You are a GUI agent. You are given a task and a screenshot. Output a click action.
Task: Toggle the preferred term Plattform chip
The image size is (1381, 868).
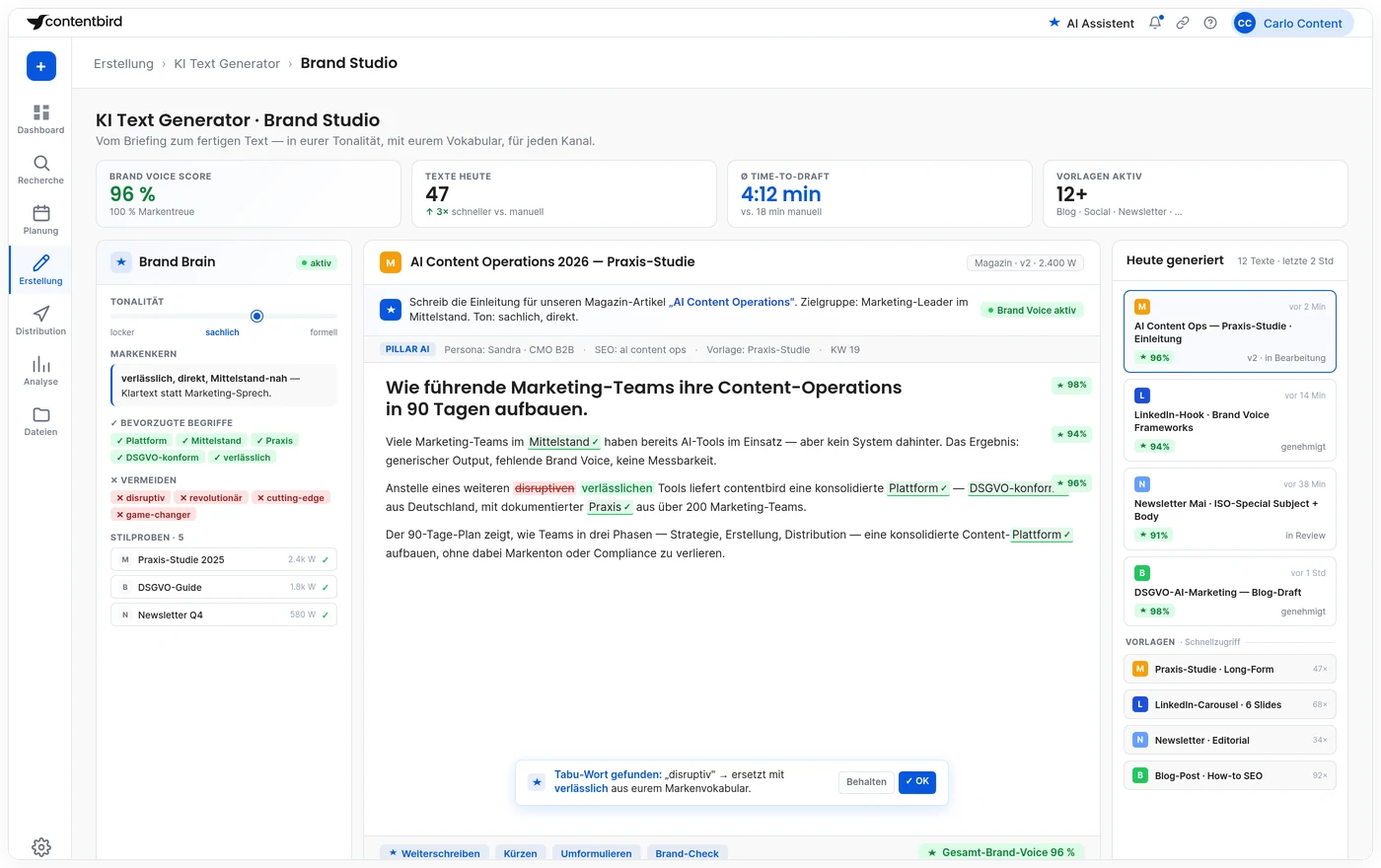pyautogui.click(x=142, y=441)
